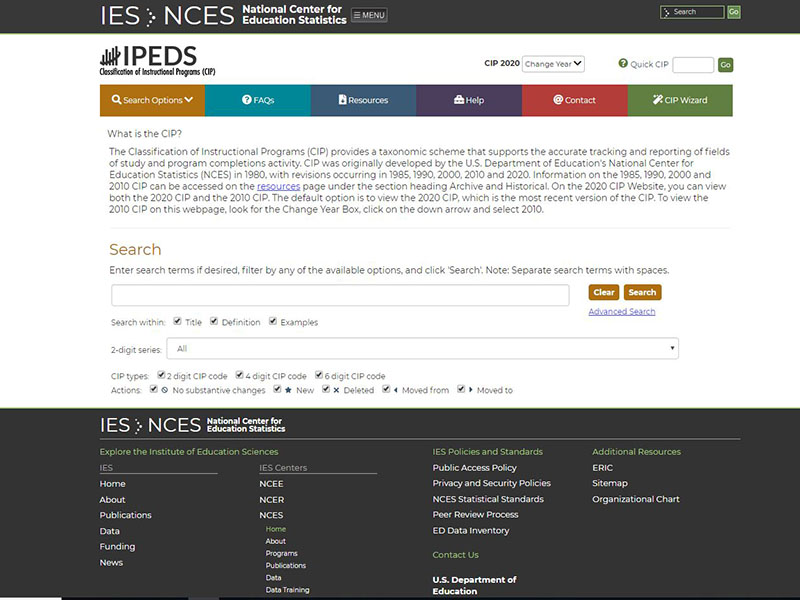Click the footer IES NCES logo
This screenshot has height=600, width=800.
[192, 425]
